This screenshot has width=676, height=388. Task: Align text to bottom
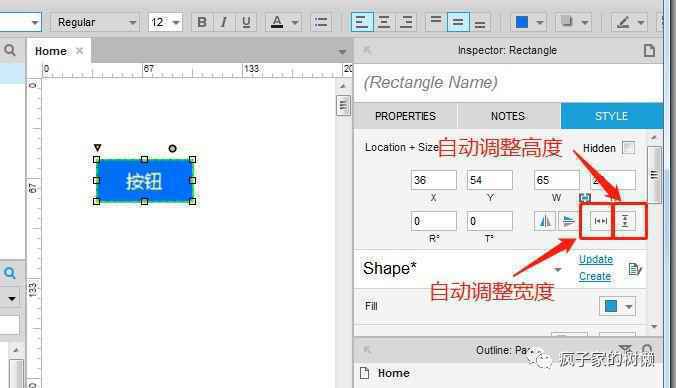click(x=480, y=22)
